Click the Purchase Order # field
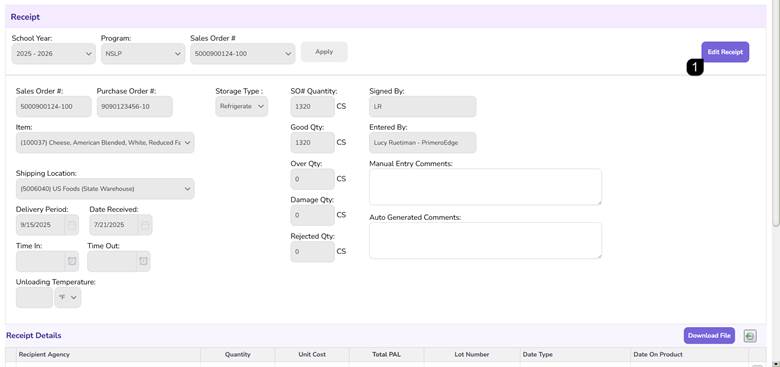The image size is (780, 367). (x=134, y=106)
